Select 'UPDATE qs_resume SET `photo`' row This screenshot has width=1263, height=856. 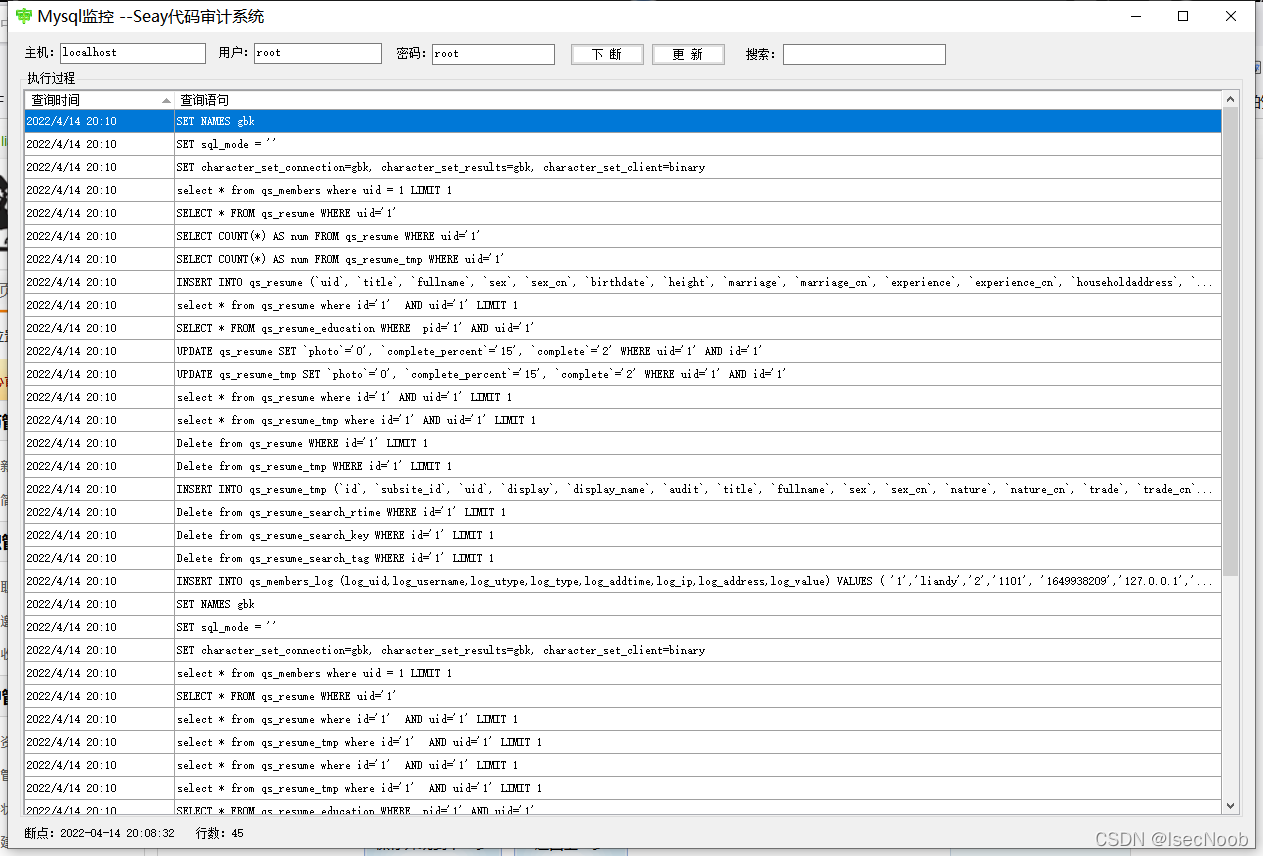[x=623, y=351]
